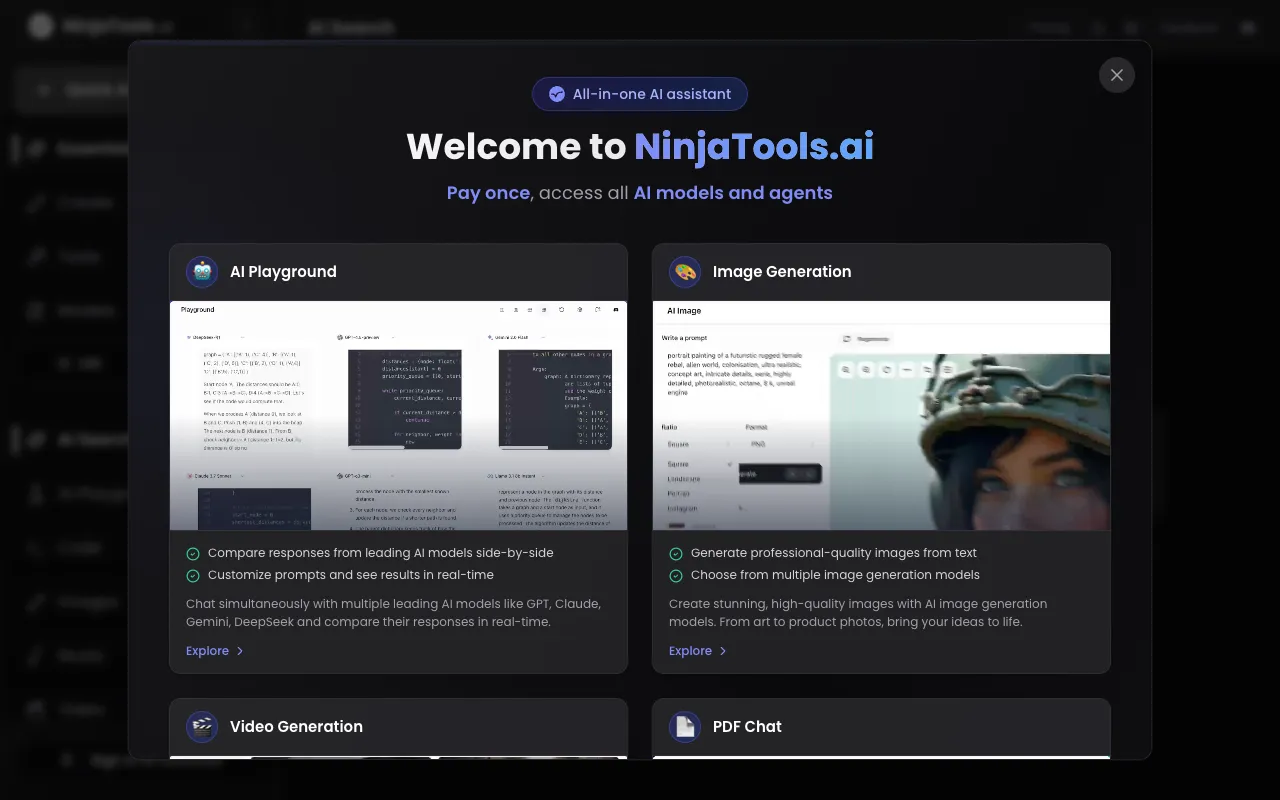Viewport: 1280px width, 800px height.
Task: Close the welcome dialog with X button
Action: pos(1117,75)
